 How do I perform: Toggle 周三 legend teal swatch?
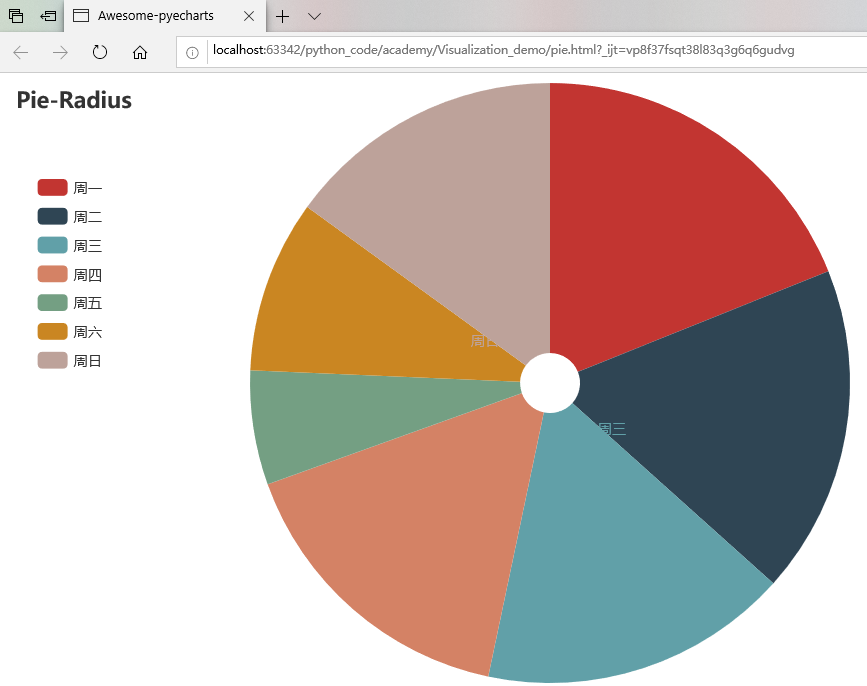pos(53,245)
